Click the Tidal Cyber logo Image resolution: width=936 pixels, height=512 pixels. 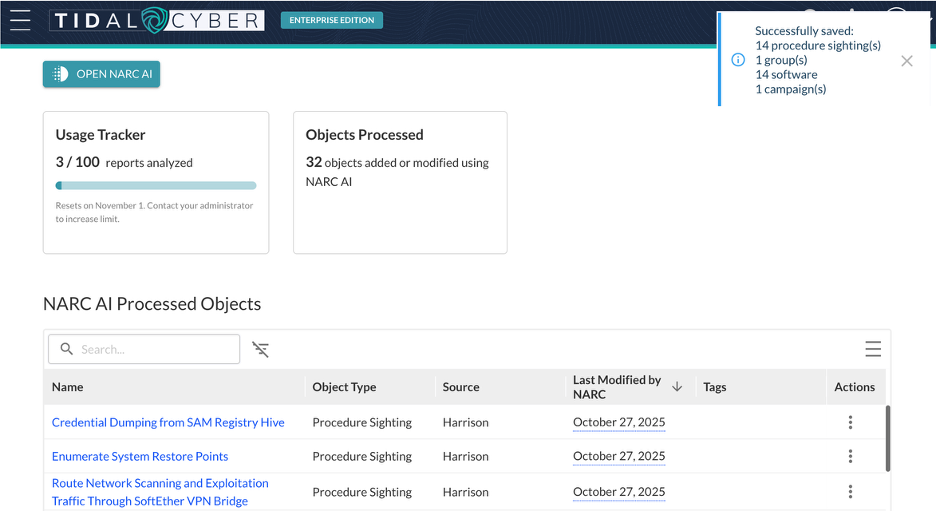pyautogui.click(x=156, y=20)
